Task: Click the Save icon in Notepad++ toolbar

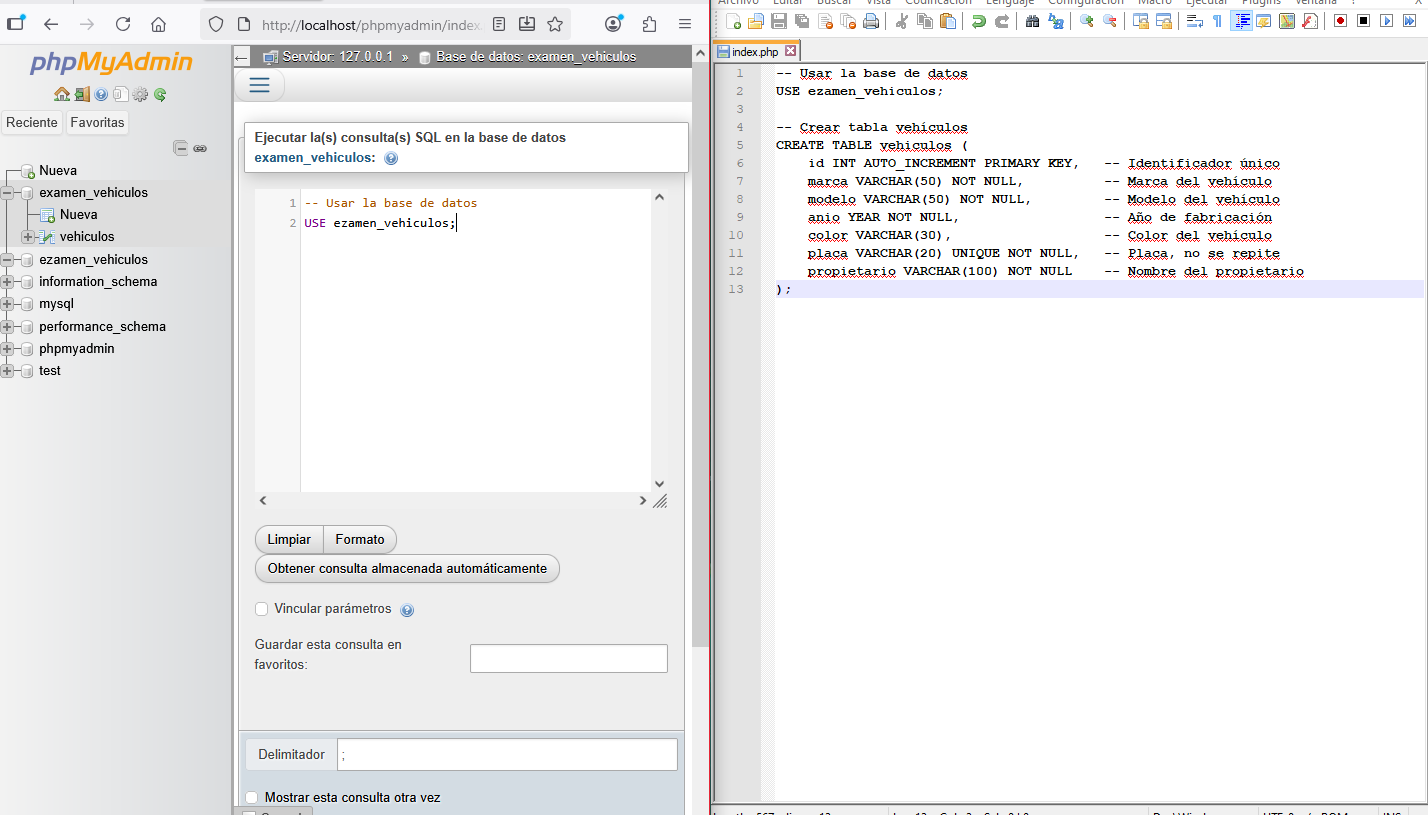Action: (778, 21)
